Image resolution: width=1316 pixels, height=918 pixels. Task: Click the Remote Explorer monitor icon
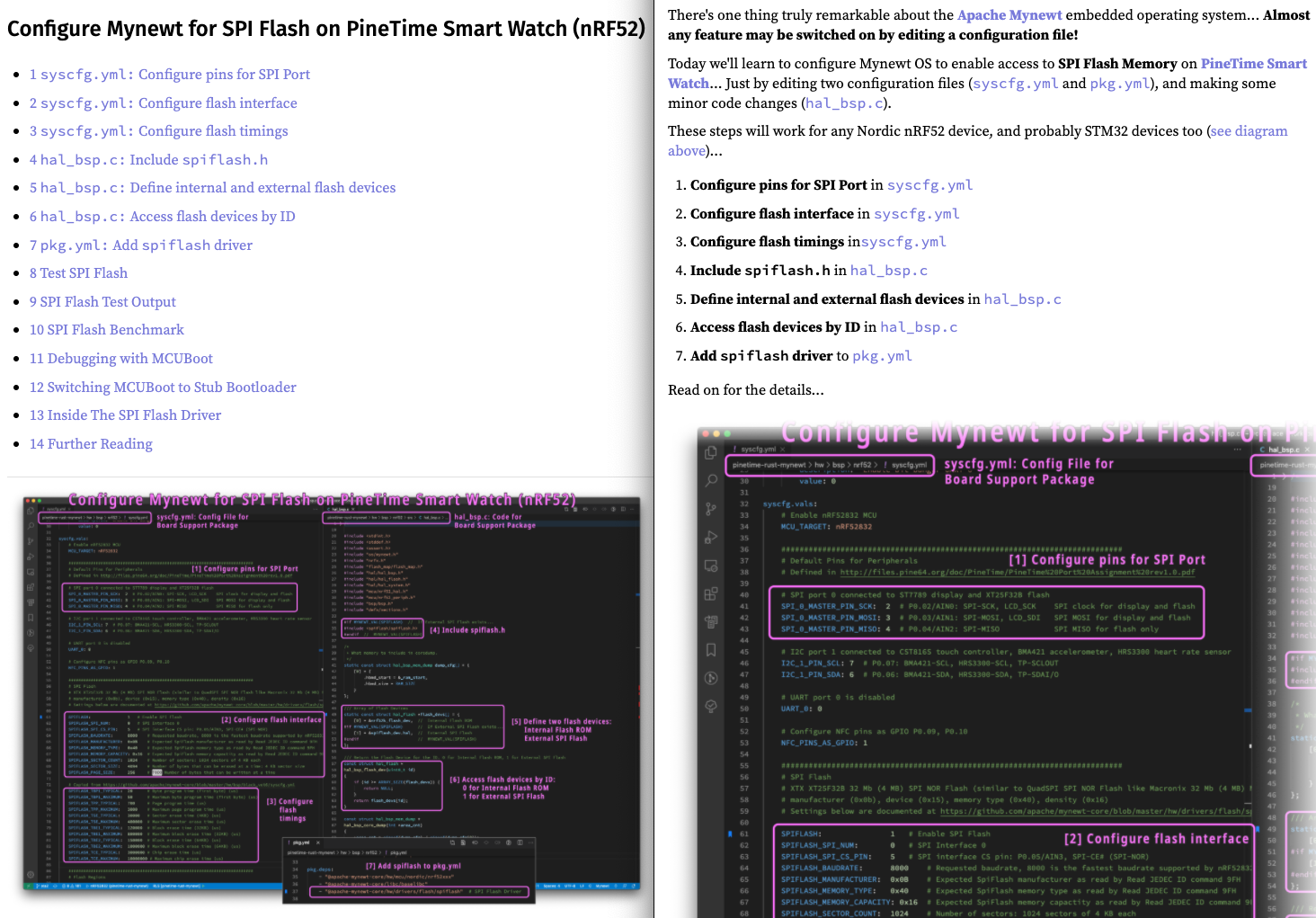point(711,566)
